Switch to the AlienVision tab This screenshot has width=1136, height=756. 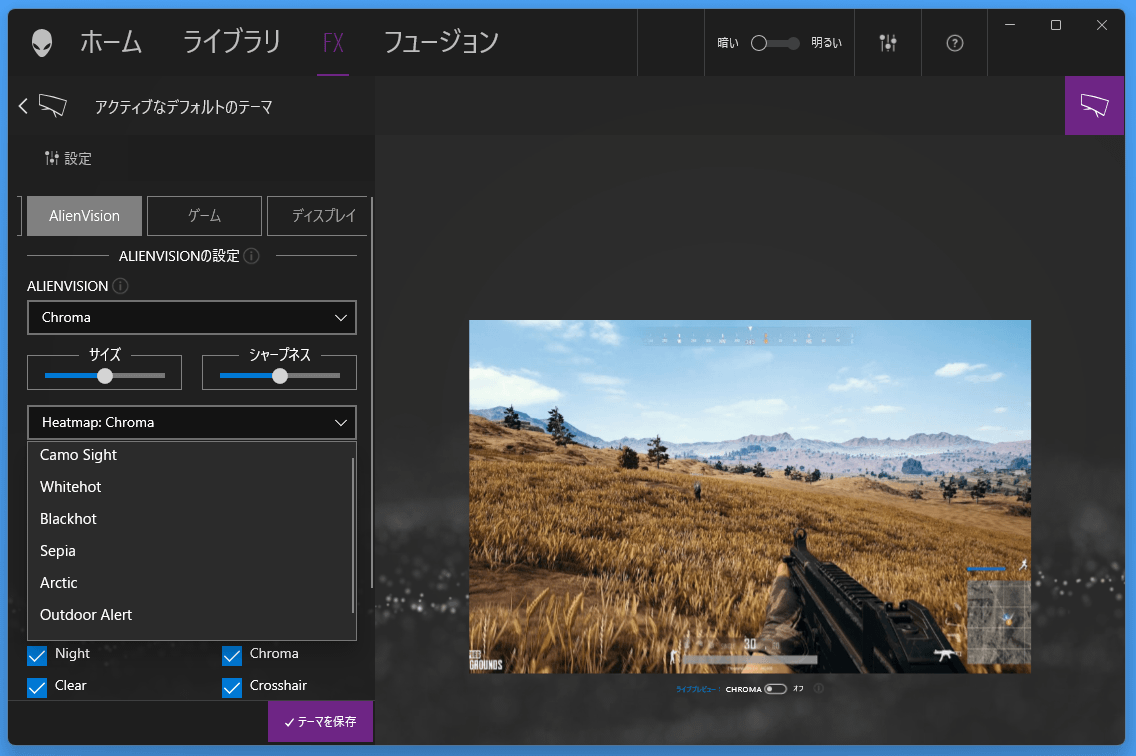click(85, 216)
